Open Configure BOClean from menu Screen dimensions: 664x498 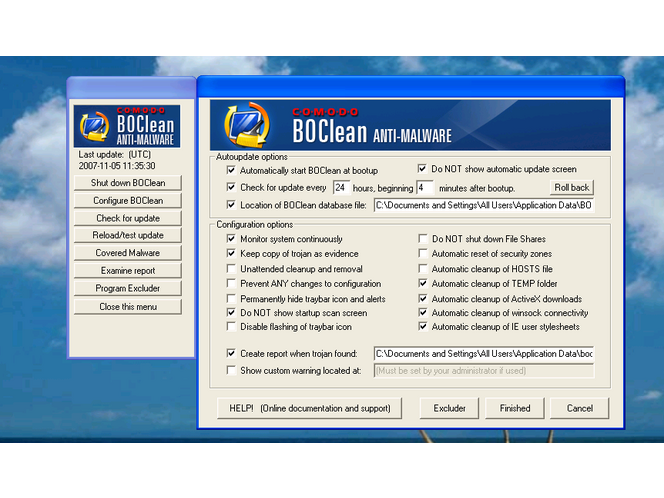tap(128, 201)
